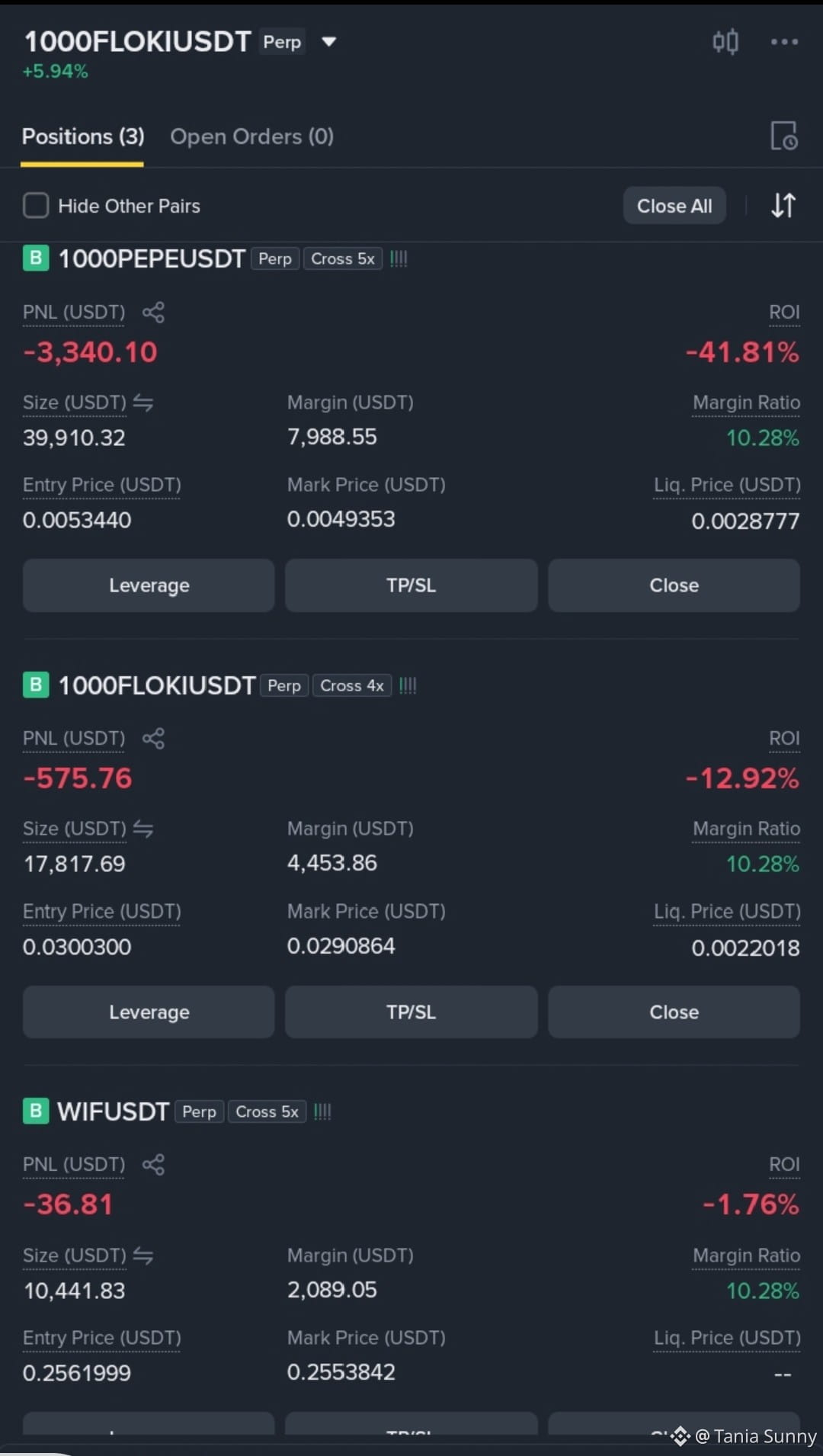Share the 1000FLOKIUSDT PNL
Viewport: 823px width, 1456px height.
[153, 738]
